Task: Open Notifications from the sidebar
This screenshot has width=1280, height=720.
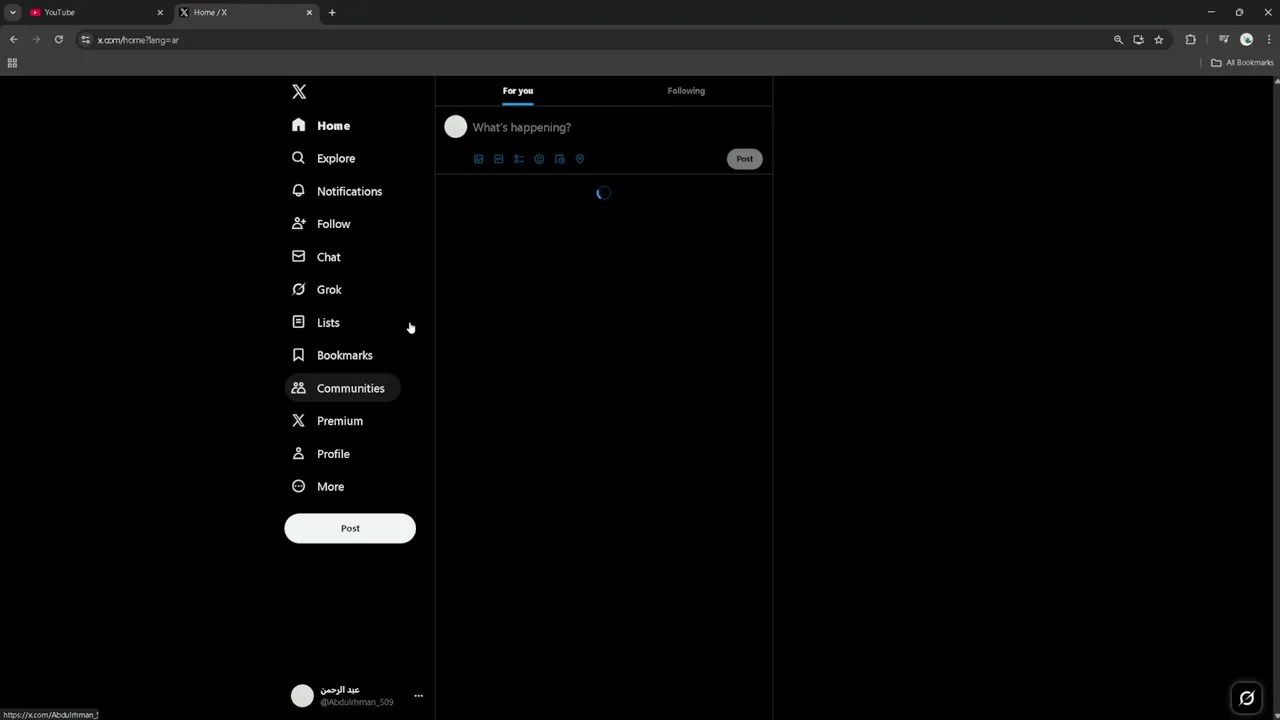Action: point(337,191)
